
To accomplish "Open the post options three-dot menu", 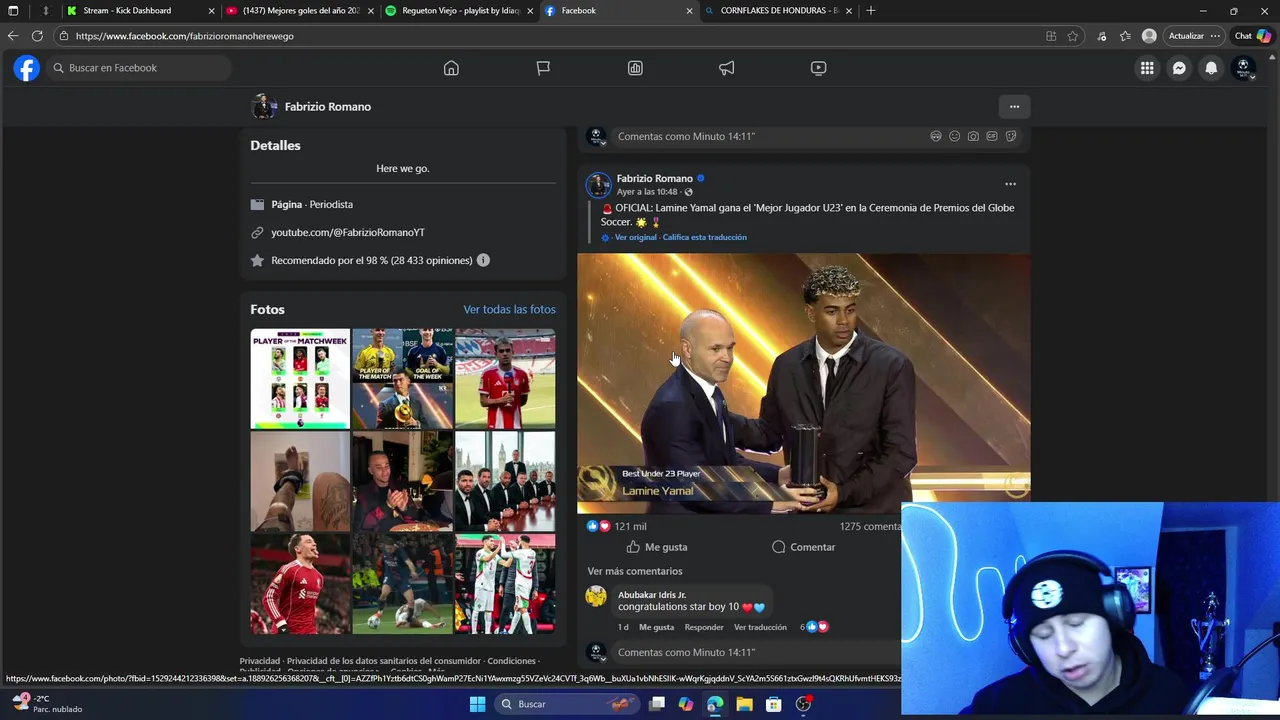I will 1010,184.
